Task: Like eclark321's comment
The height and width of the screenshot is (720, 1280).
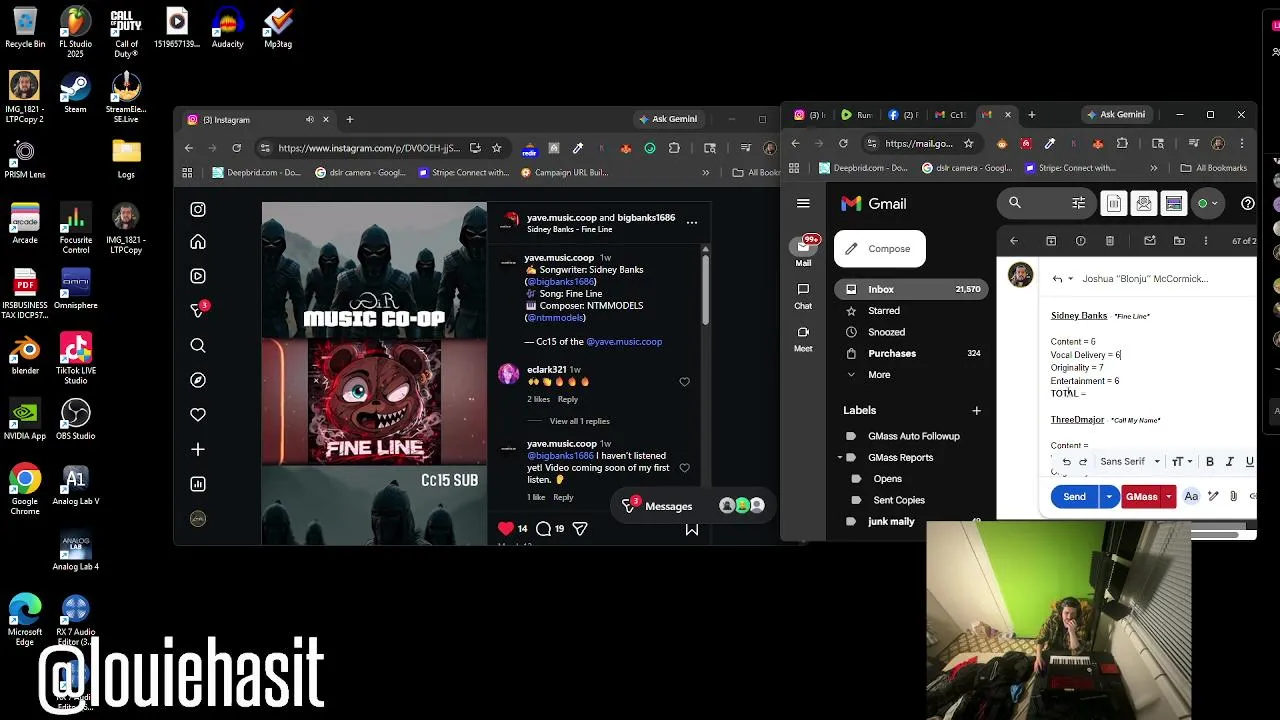Action: [684, 382]
